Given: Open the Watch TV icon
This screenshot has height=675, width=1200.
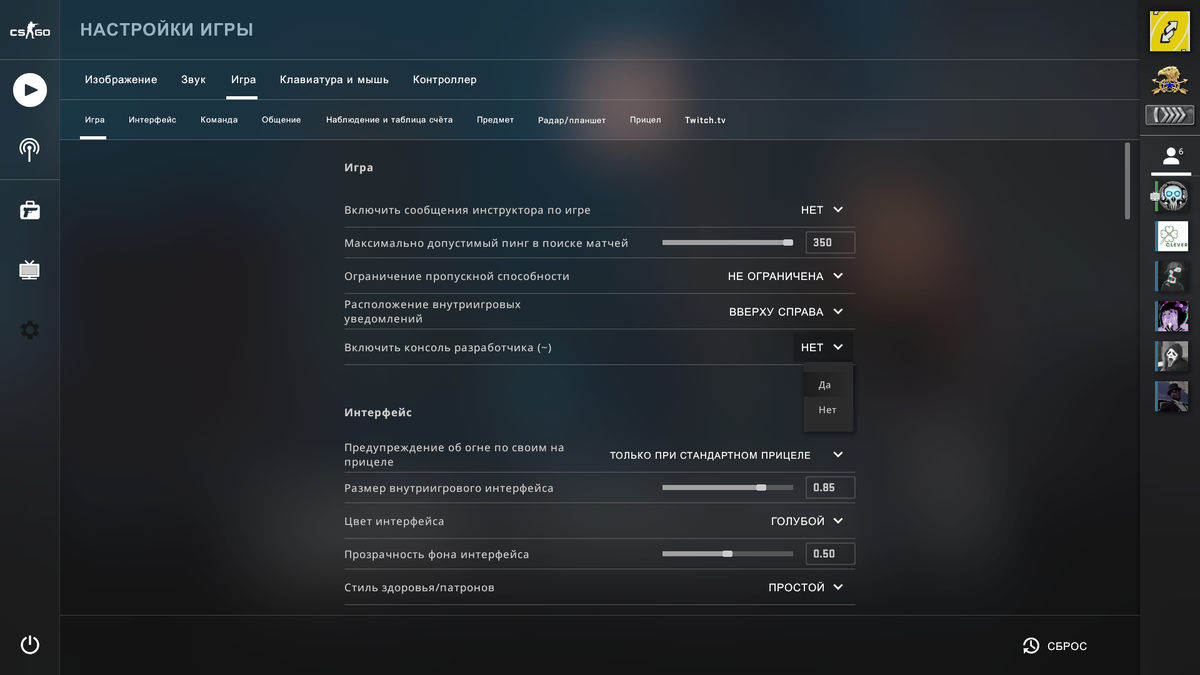Looking at the screenshot, I should coord(30,270).
